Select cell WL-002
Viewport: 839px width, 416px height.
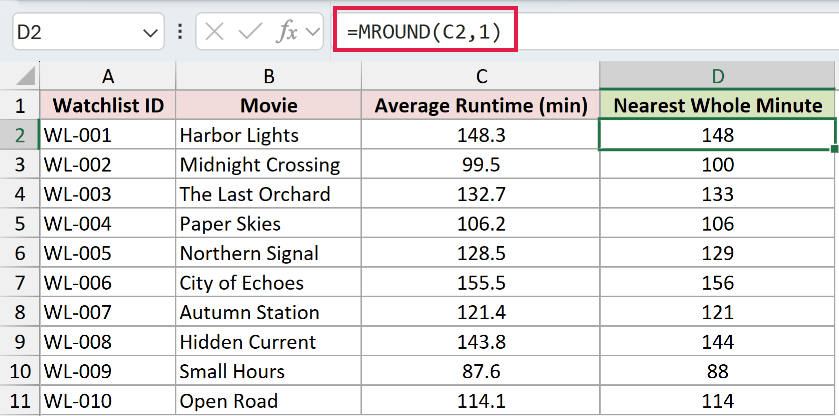click(x=108, y=164)
